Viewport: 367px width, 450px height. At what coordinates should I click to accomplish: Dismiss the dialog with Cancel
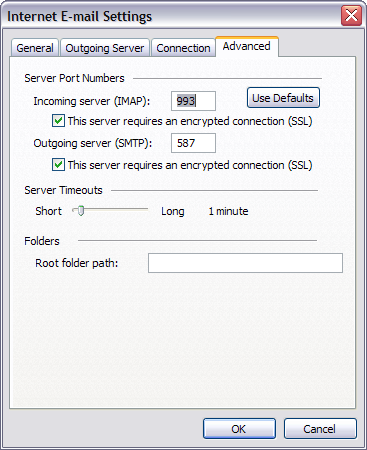pos(320,429)
